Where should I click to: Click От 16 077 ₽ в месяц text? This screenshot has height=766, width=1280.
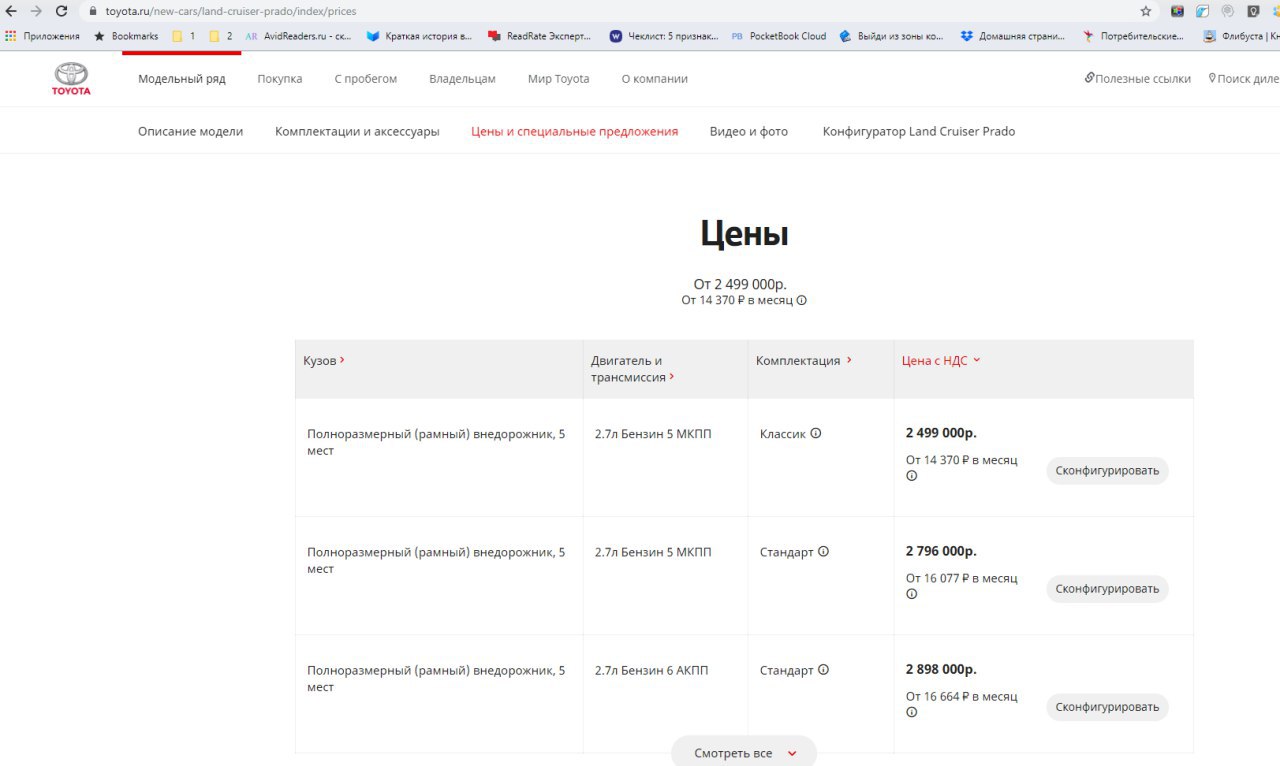pyautogui.click(x=961, y=578)
